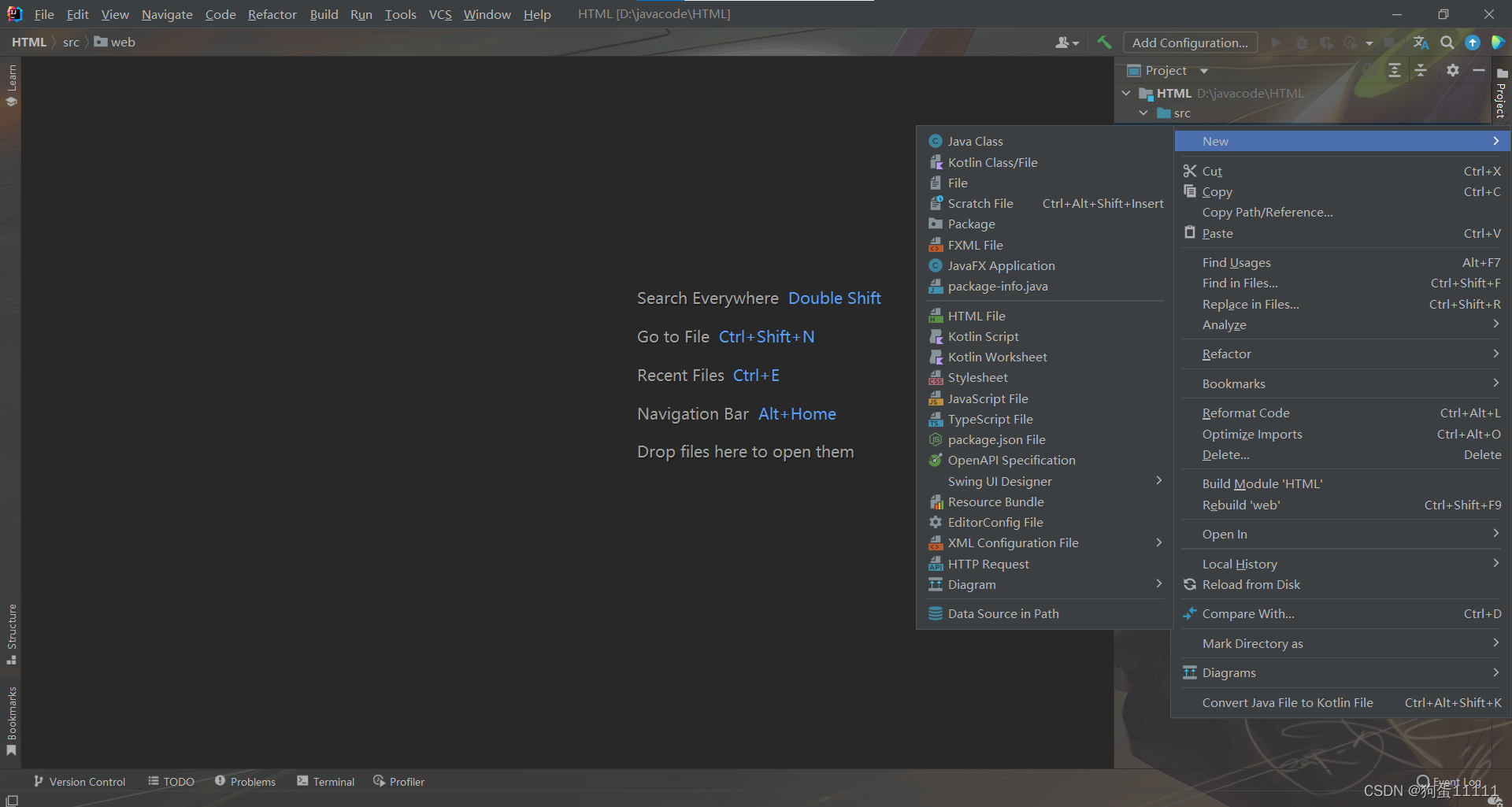Expand the Bookmarks context submenu

coord(1342,383)
